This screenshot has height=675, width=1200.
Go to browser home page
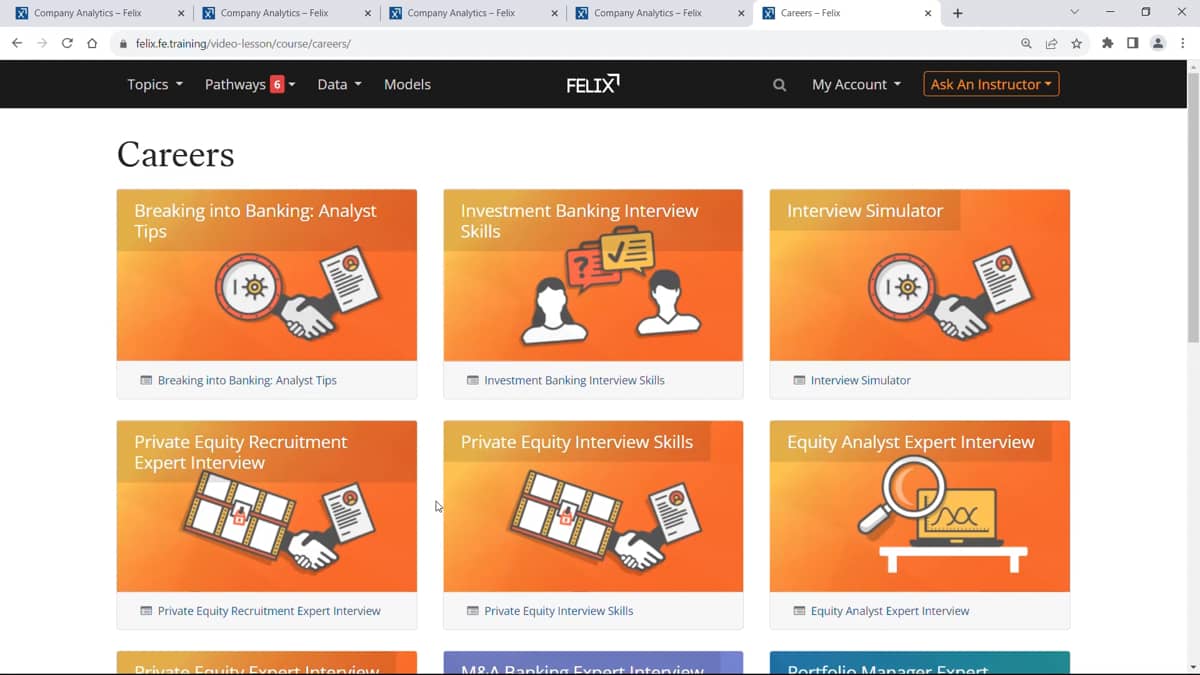point(92,43)
